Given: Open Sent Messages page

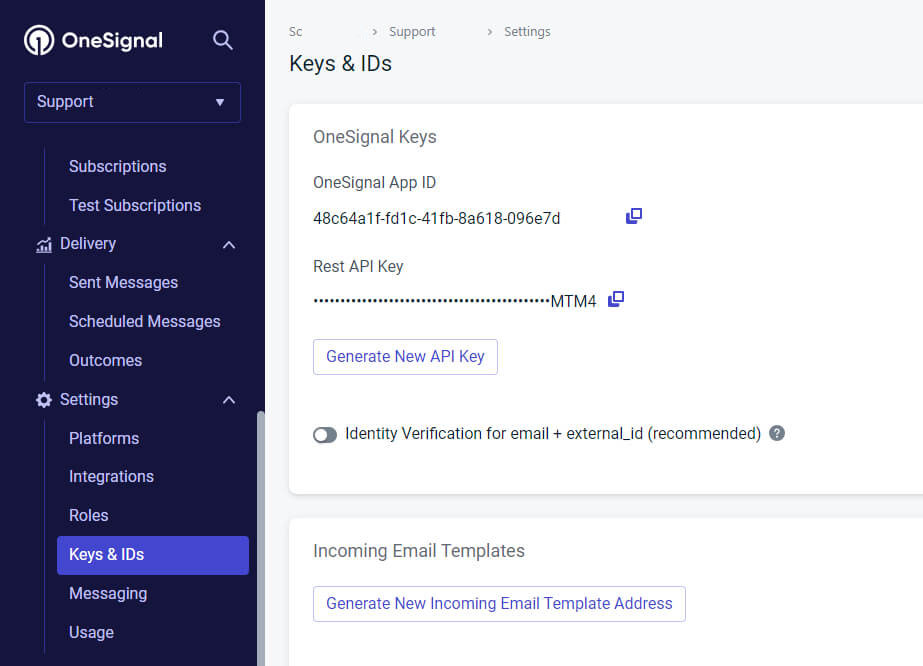Looking at the screenshot, I should click(x=123, y=283).
